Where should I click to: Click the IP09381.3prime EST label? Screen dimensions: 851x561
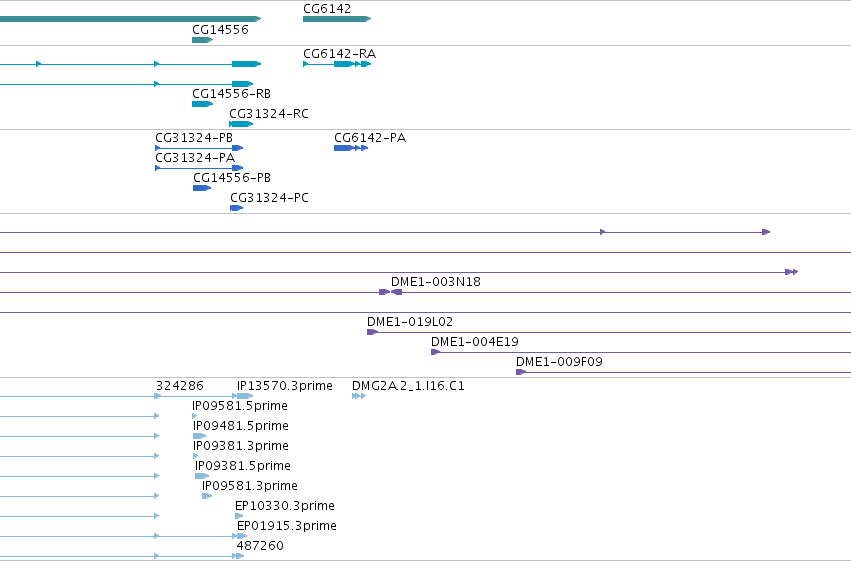pos(240,445)
